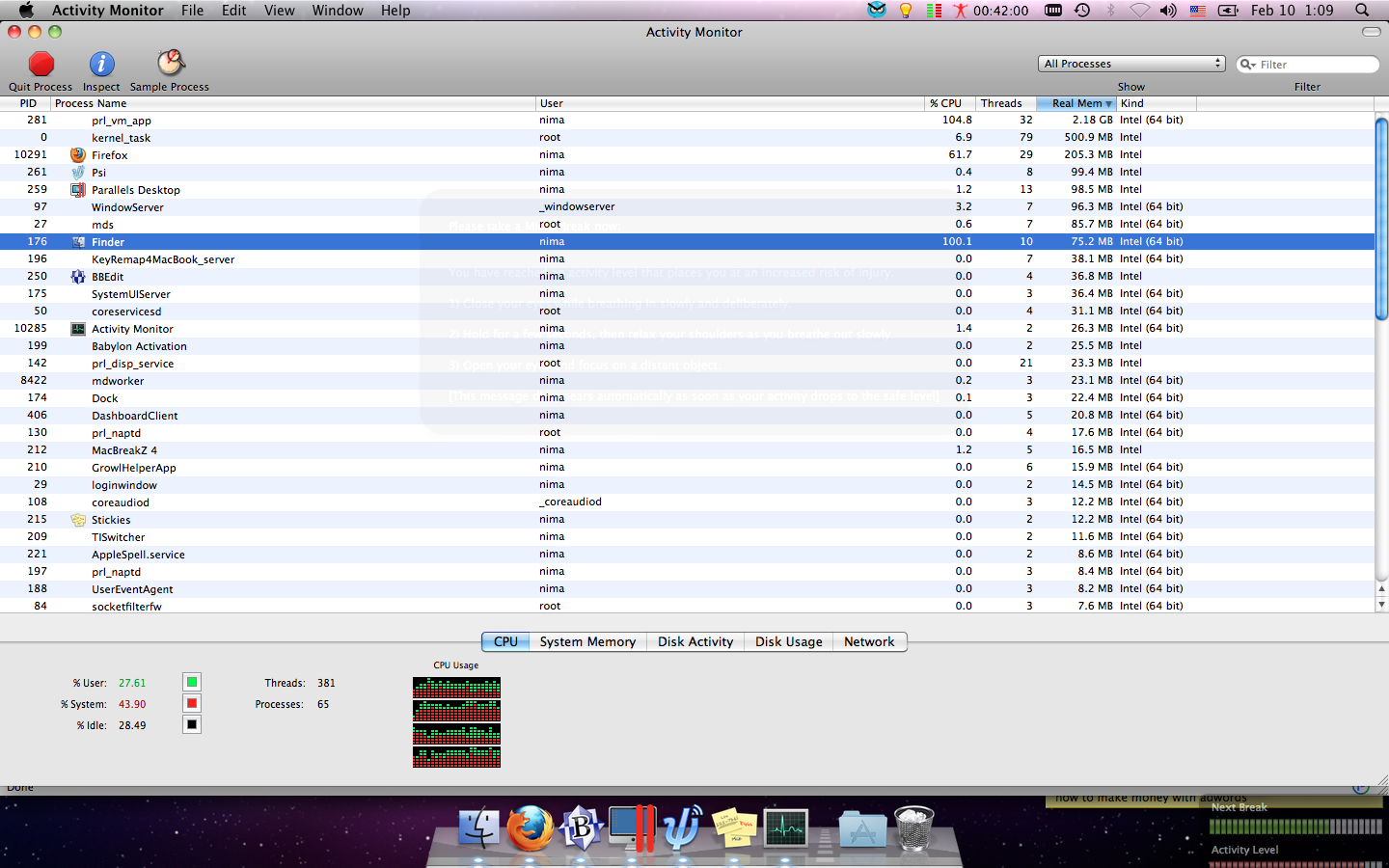1389x868 pixels.
Task: Sort by Process Name column header
Action: tap(293, 103)
